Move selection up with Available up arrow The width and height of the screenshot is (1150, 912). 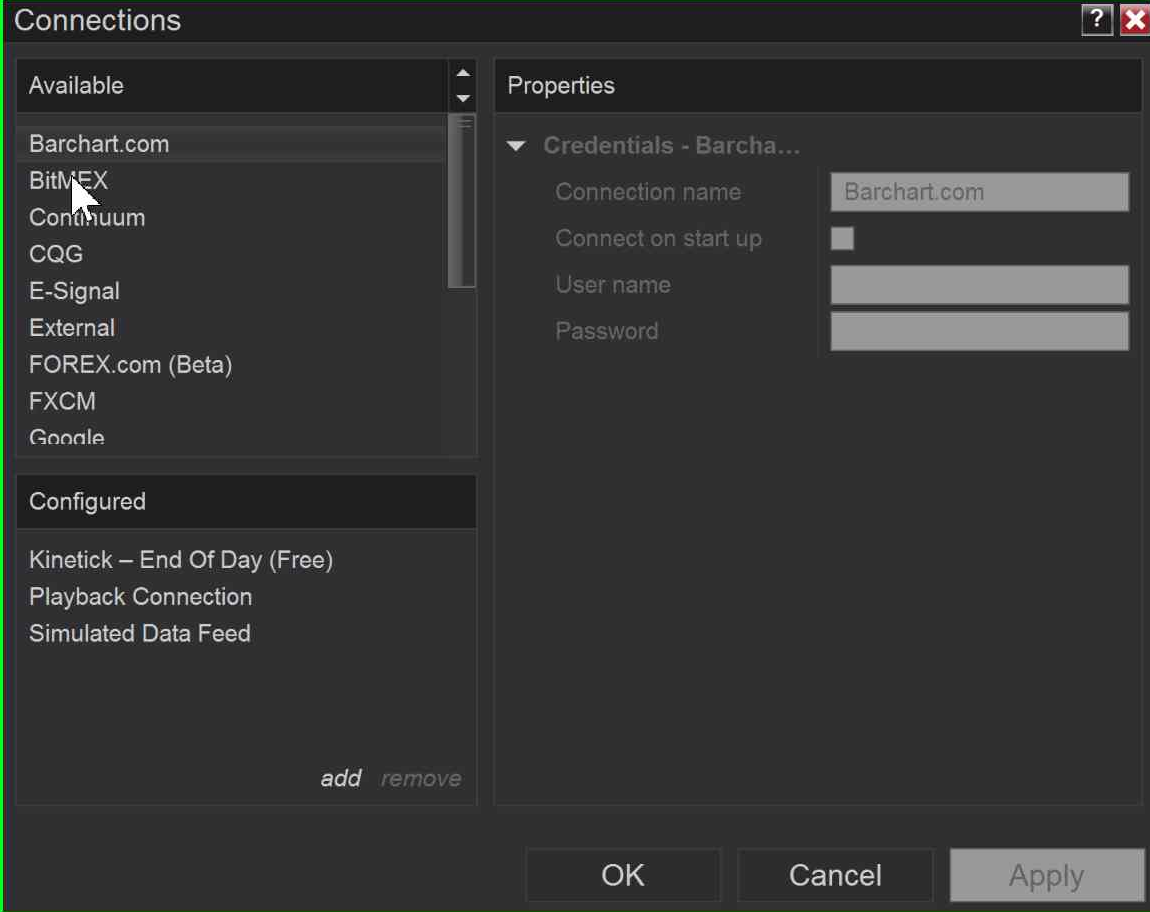[463, 73]
